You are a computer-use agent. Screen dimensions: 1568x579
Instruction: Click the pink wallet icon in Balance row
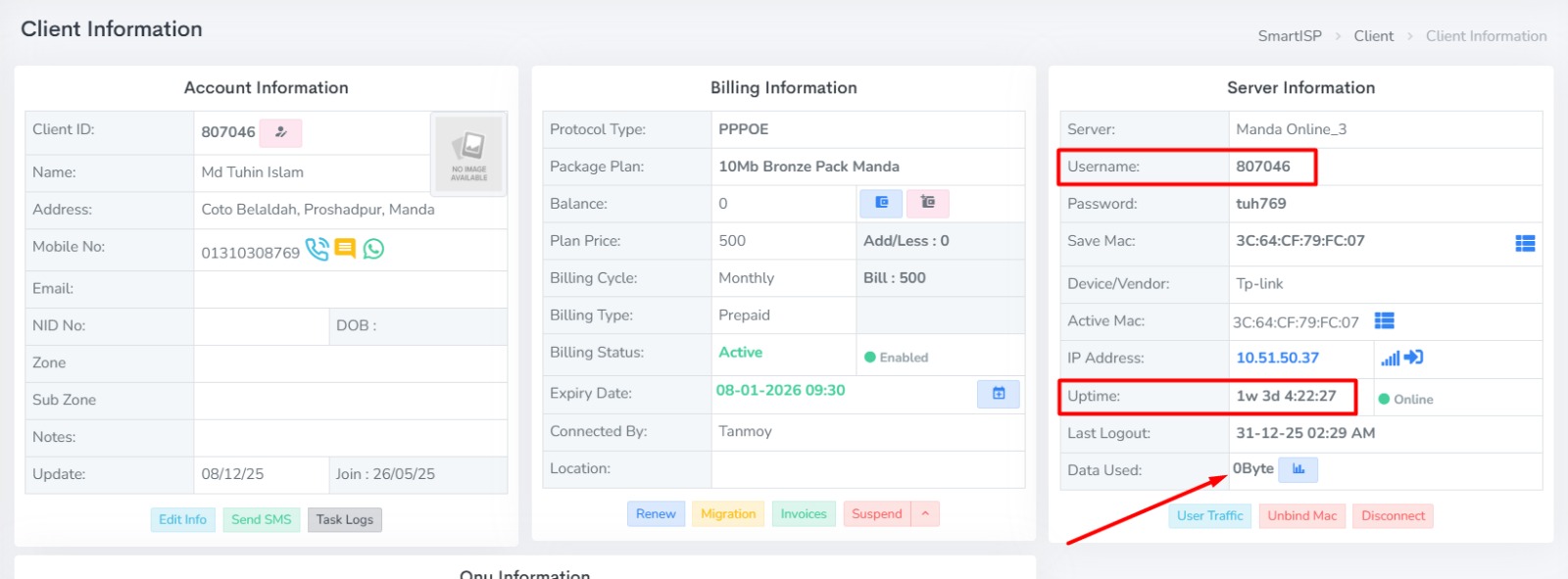[x=927, y=203]
